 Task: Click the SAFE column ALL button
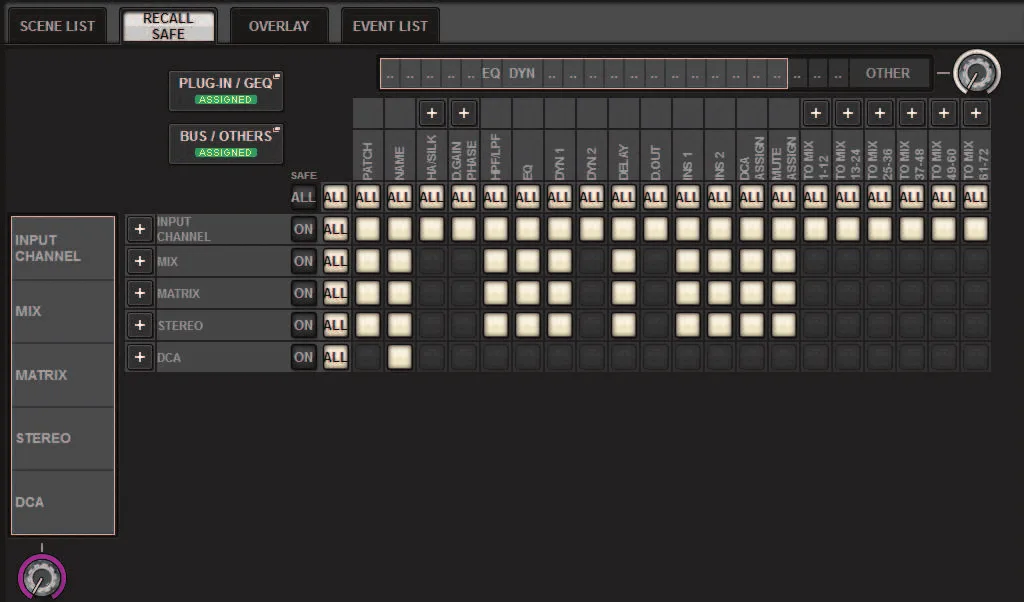(303, 197)
